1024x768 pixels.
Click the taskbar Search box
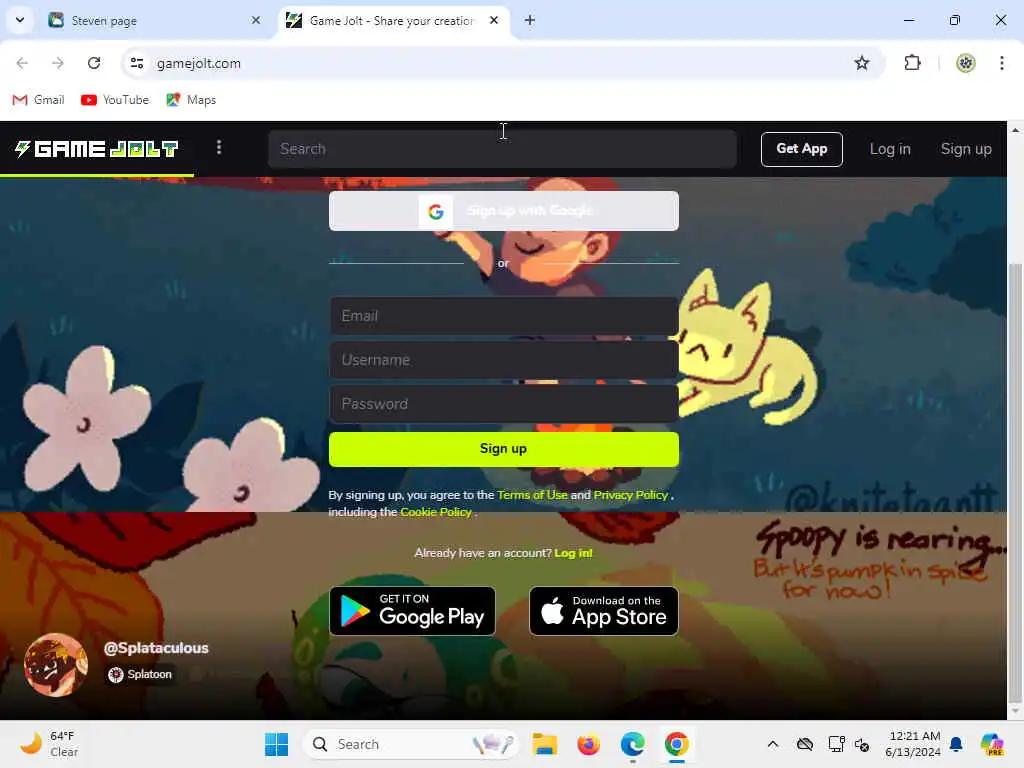tap(411, 744)
